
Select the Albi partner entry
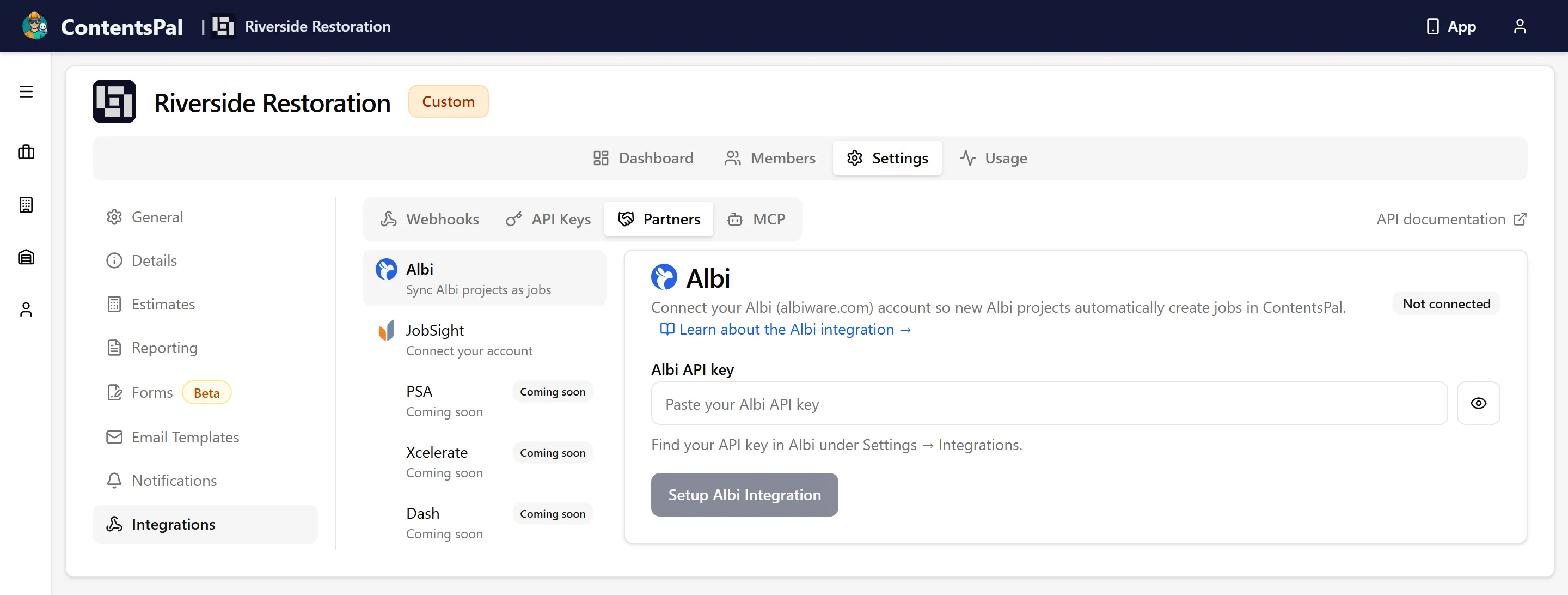pos(485,278)
